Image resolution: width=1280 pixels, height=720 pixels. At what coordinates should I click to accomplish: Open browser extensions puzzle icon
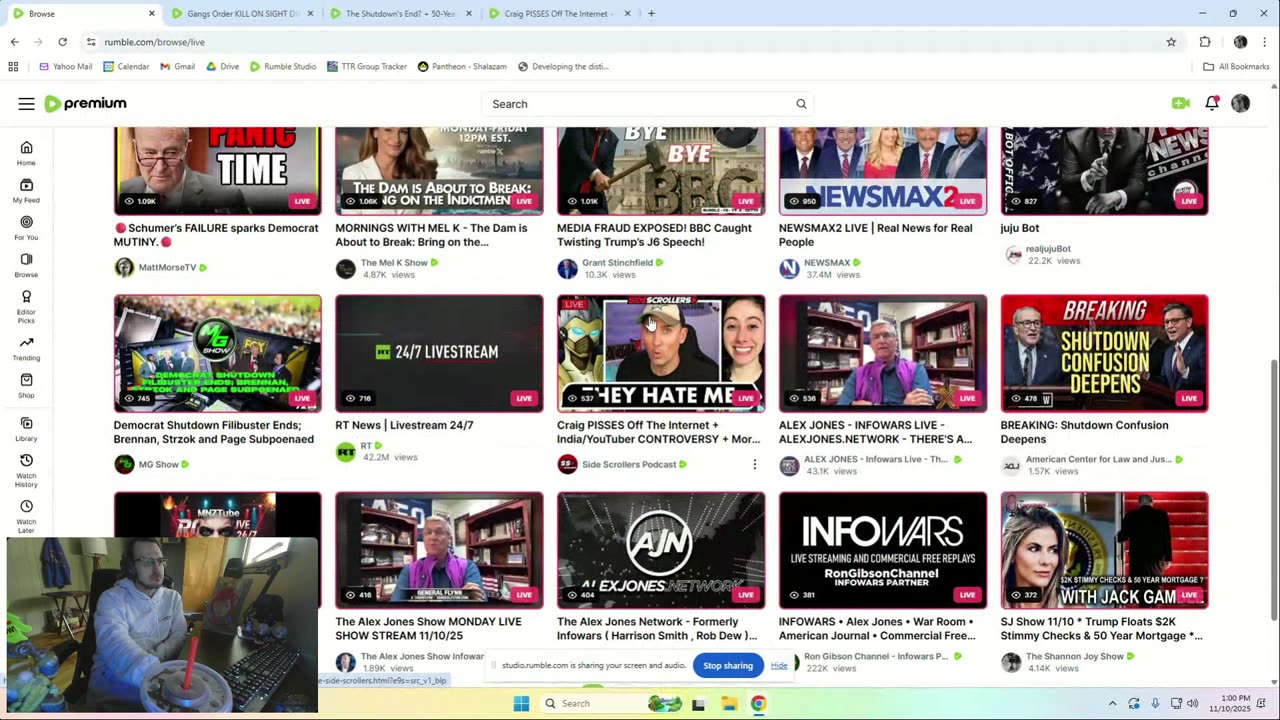coord(1205,42)
